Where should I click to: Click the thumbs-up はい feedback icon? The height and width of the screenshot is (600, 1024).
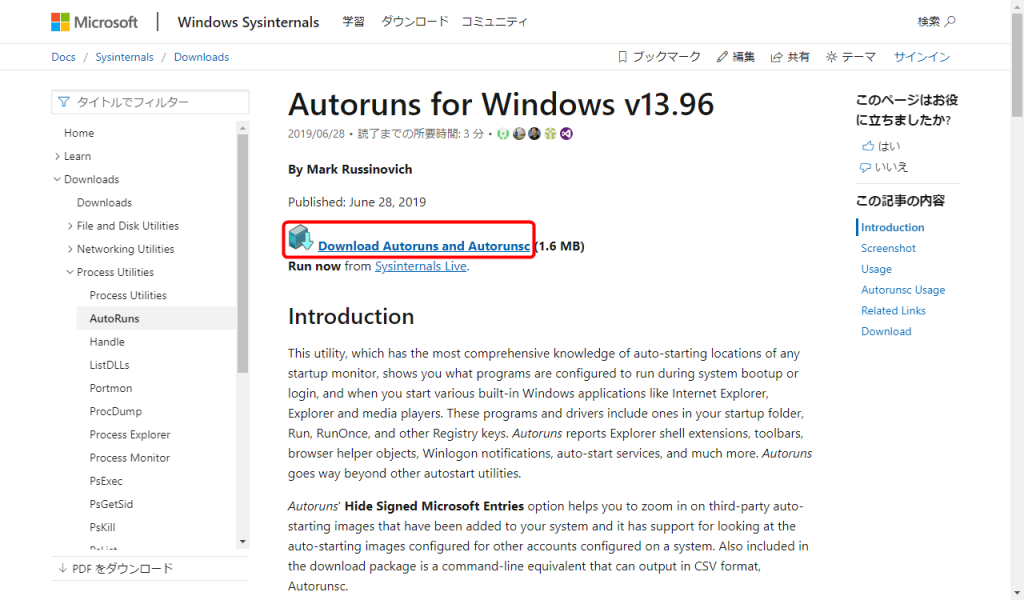[868, 146]
